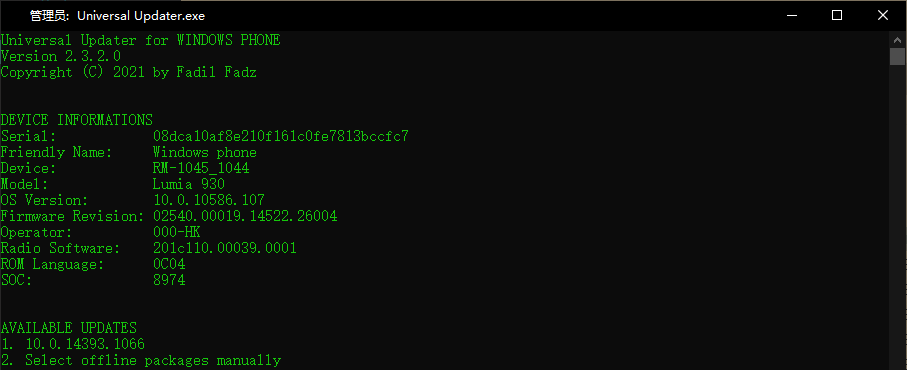Click the serial number value

(x=281, y=136)
